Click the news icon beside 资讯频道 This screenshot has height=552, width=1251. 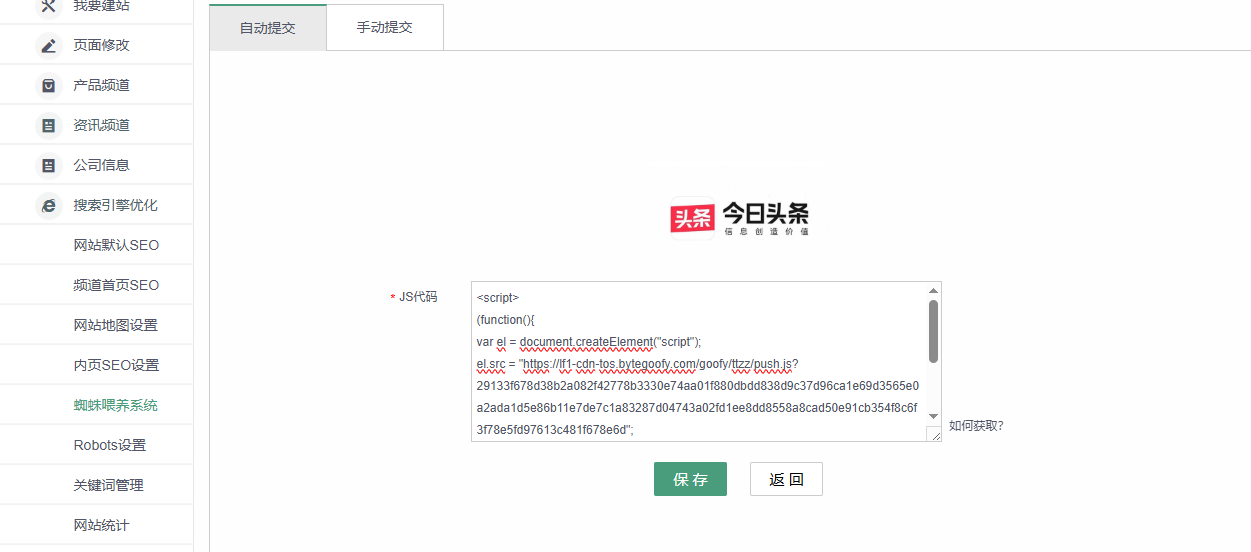click(x=48, y=125)
